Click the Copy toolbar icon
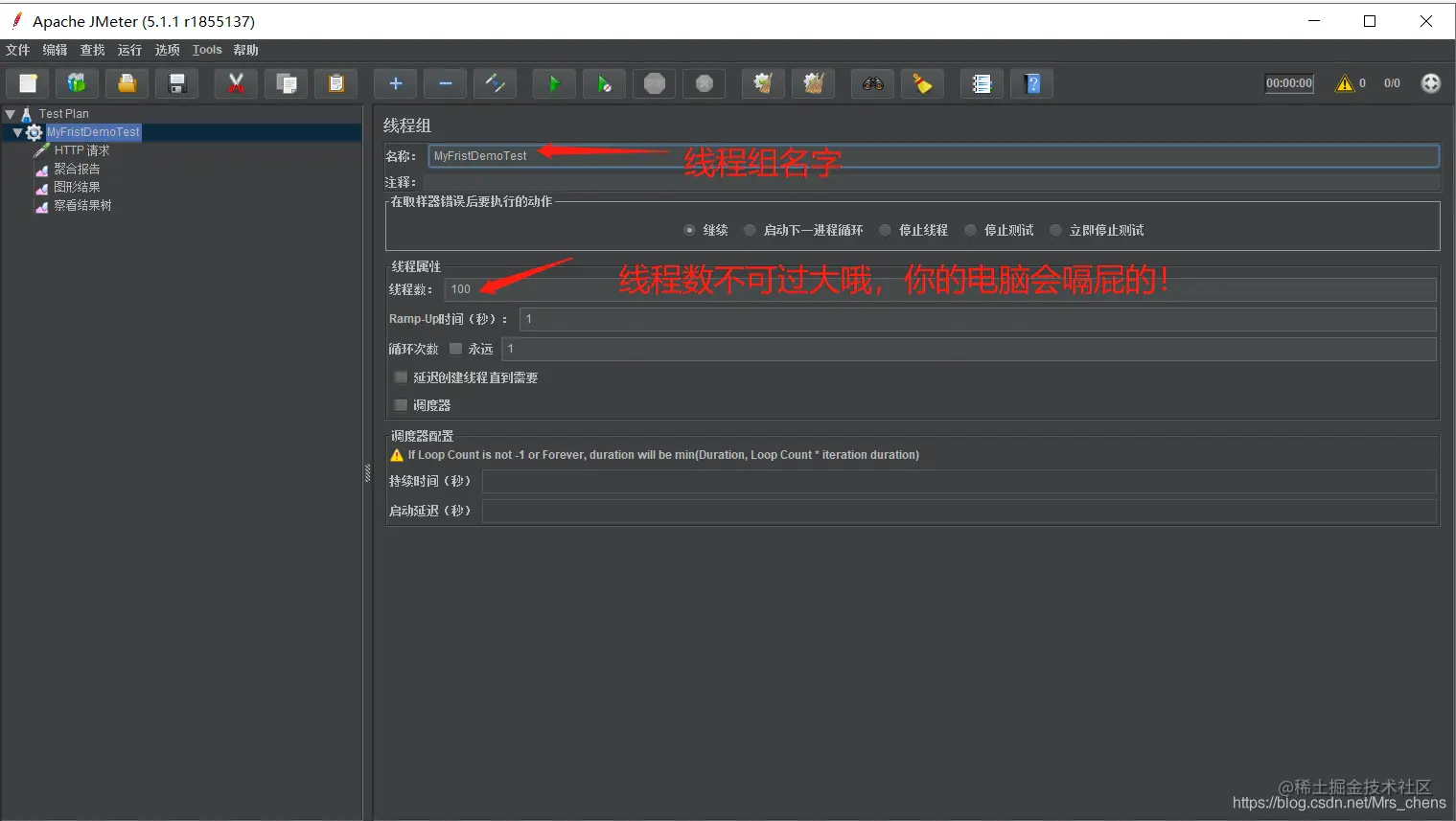Screen dimensions: 1456x821 [286, 83]
